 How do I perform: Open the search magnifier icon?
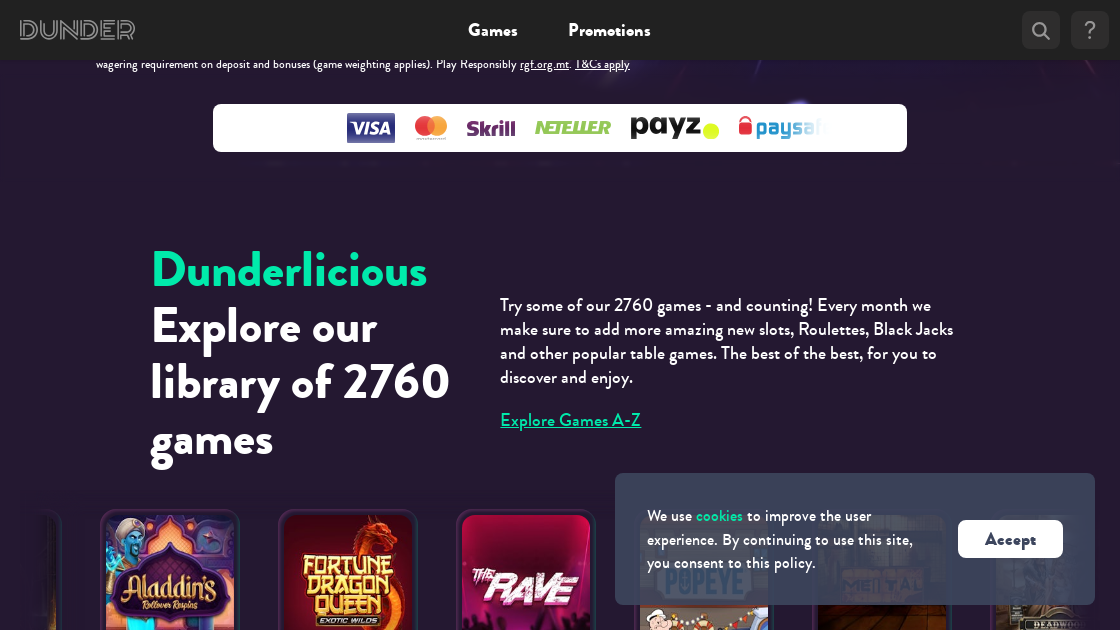[1041, 30]
